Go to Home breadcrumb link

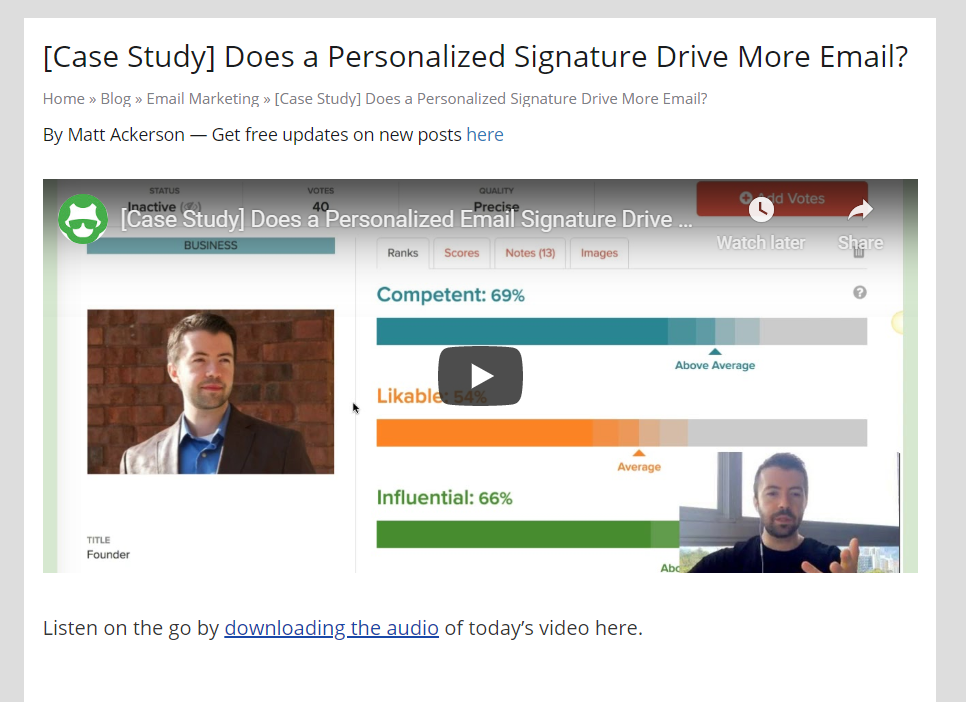[x=63, y=99]
